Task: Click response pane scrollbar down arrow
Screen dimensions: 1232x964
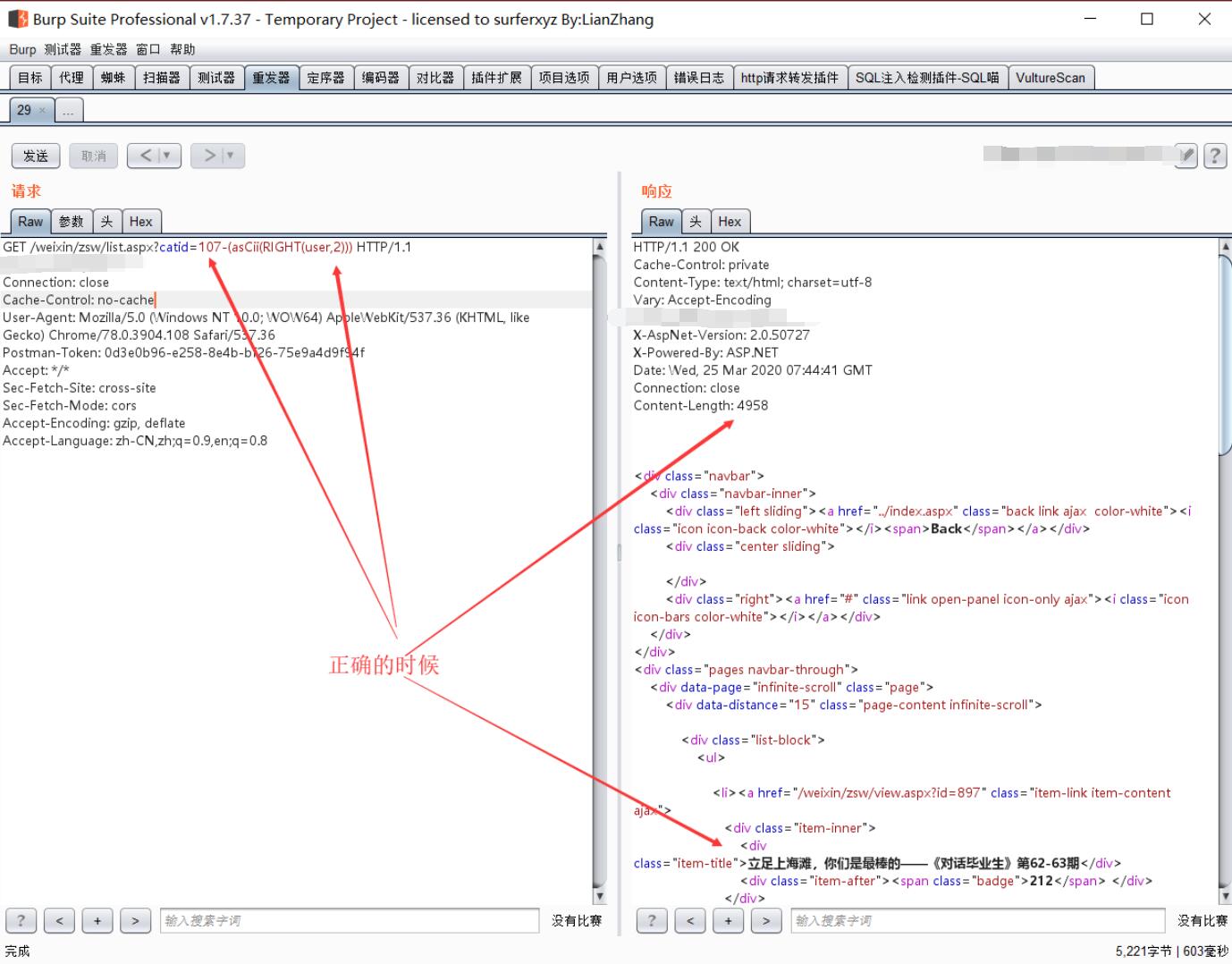Action: pos(1226,896)
